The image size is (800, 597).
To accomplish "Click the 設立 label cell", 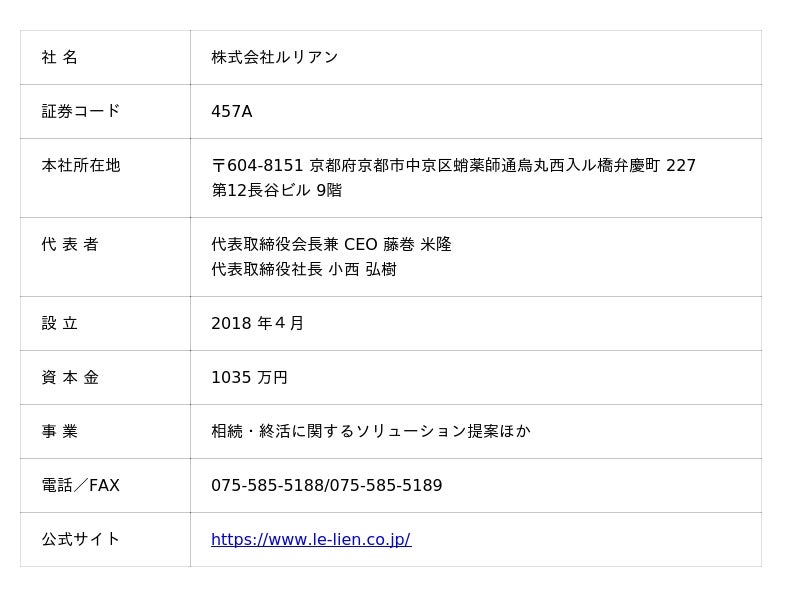I will coord(60,324).
